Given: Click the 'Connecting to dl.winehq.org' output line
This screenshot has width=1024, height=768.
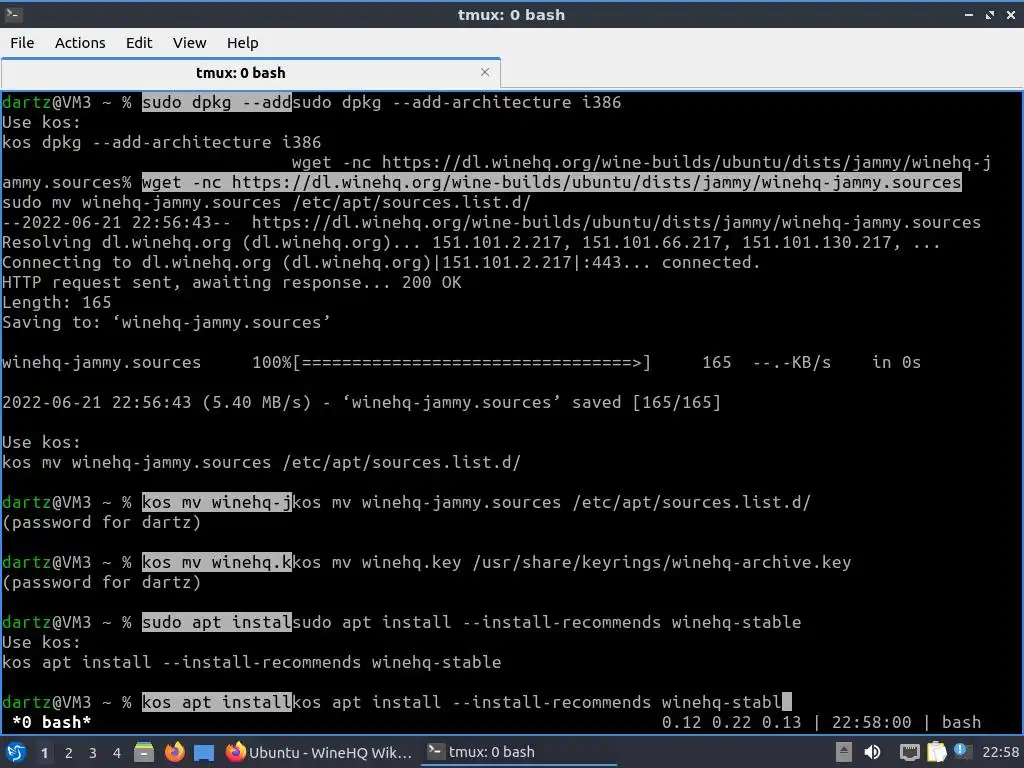Looking at the screenshot, I should 381,263.
